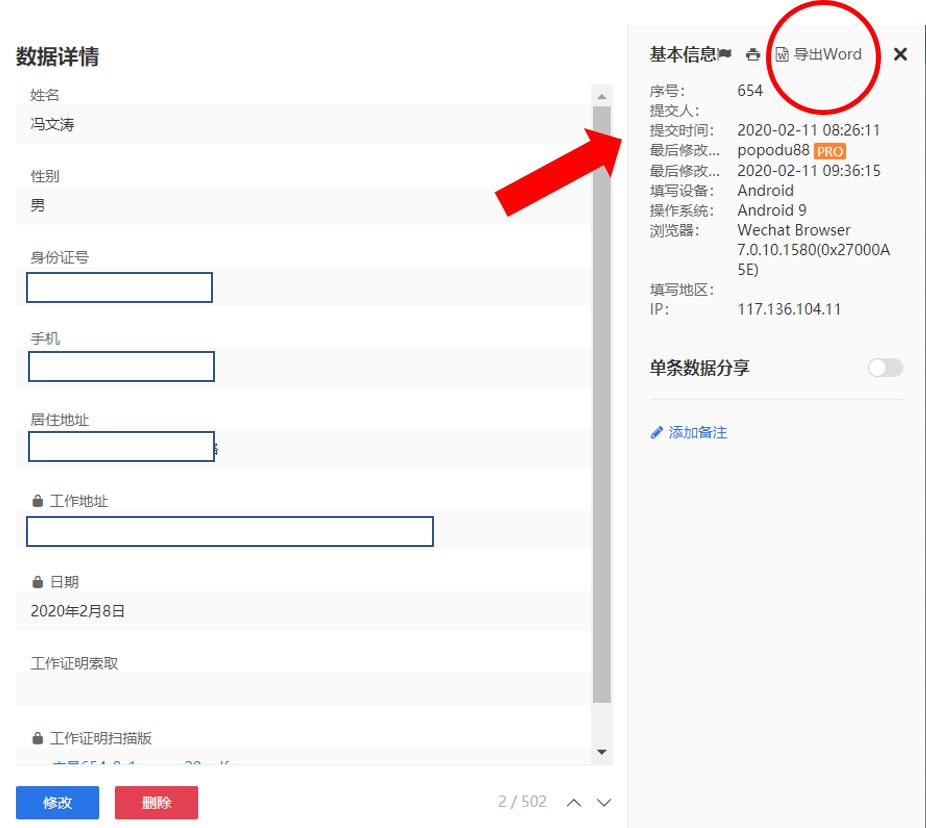Click inside the 身份证号 input field
Screen dimensions: 926x828
pos(118,287)
